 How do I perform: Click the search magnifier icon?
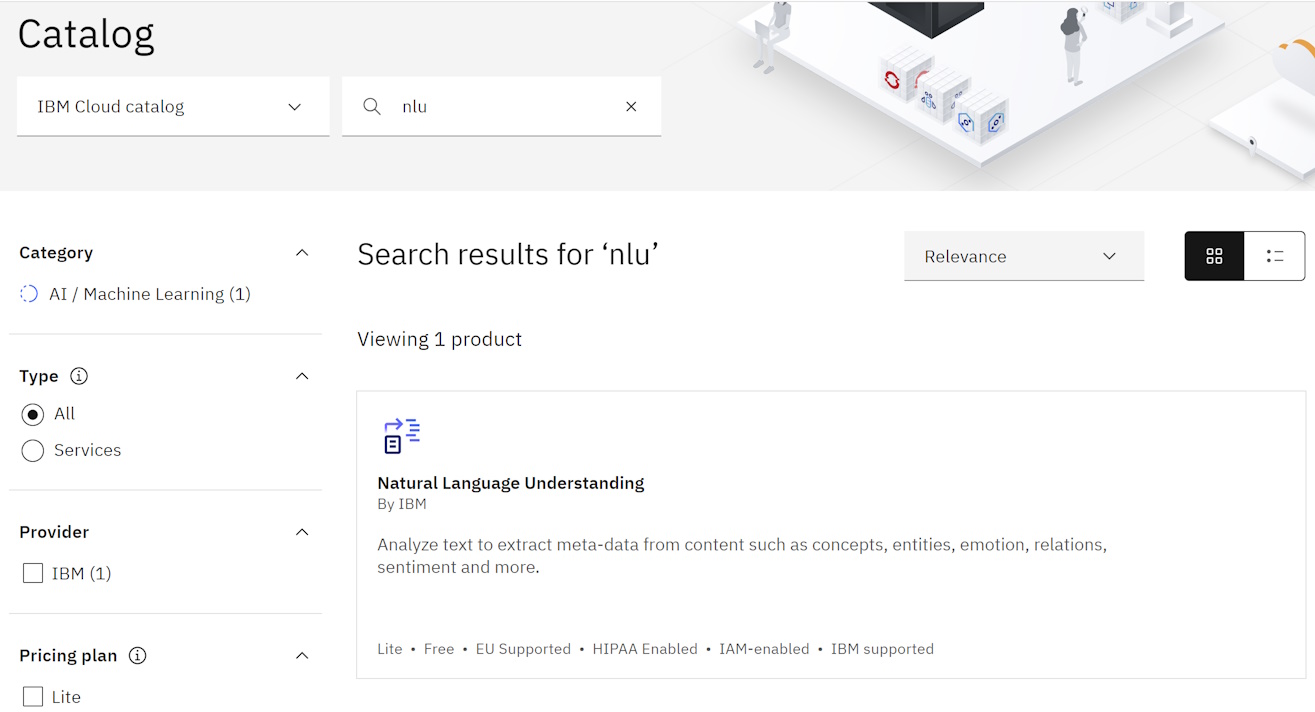click(372, 107)
